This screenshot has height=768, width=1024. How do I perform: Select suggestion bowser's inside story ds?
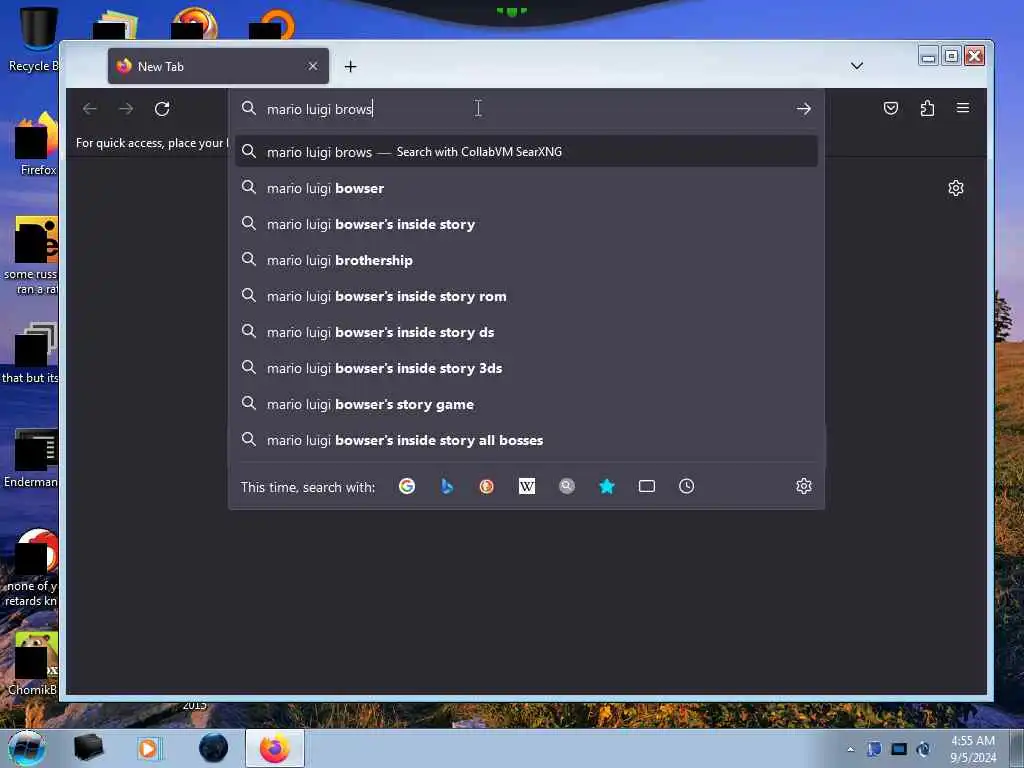point(526,332)
